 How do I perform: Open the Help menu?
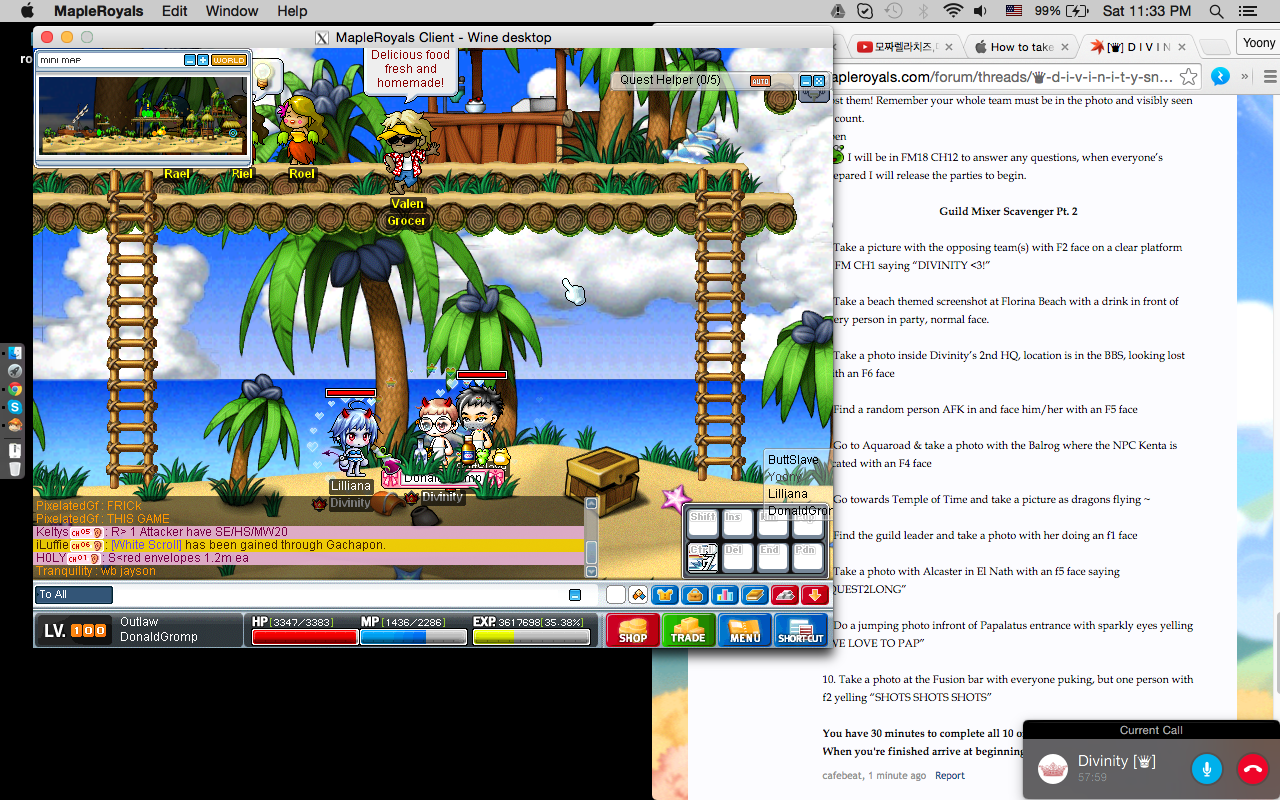[x=292, y=11]
